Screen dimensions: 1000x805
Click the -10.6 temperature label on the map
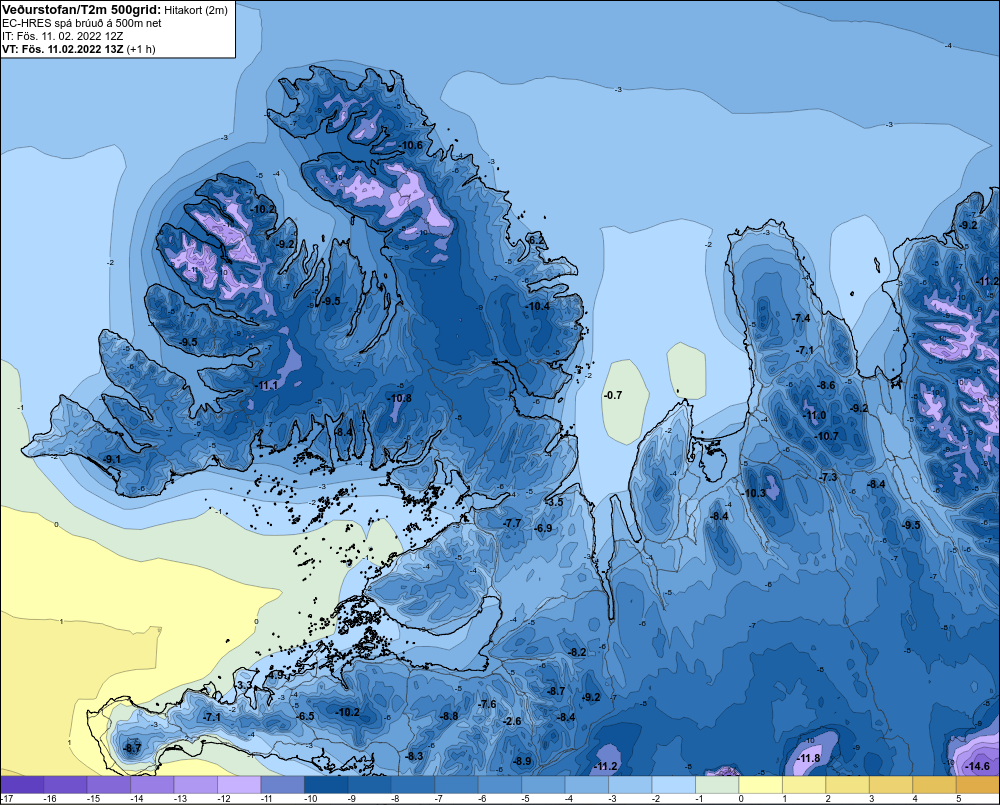coord(411,145)
